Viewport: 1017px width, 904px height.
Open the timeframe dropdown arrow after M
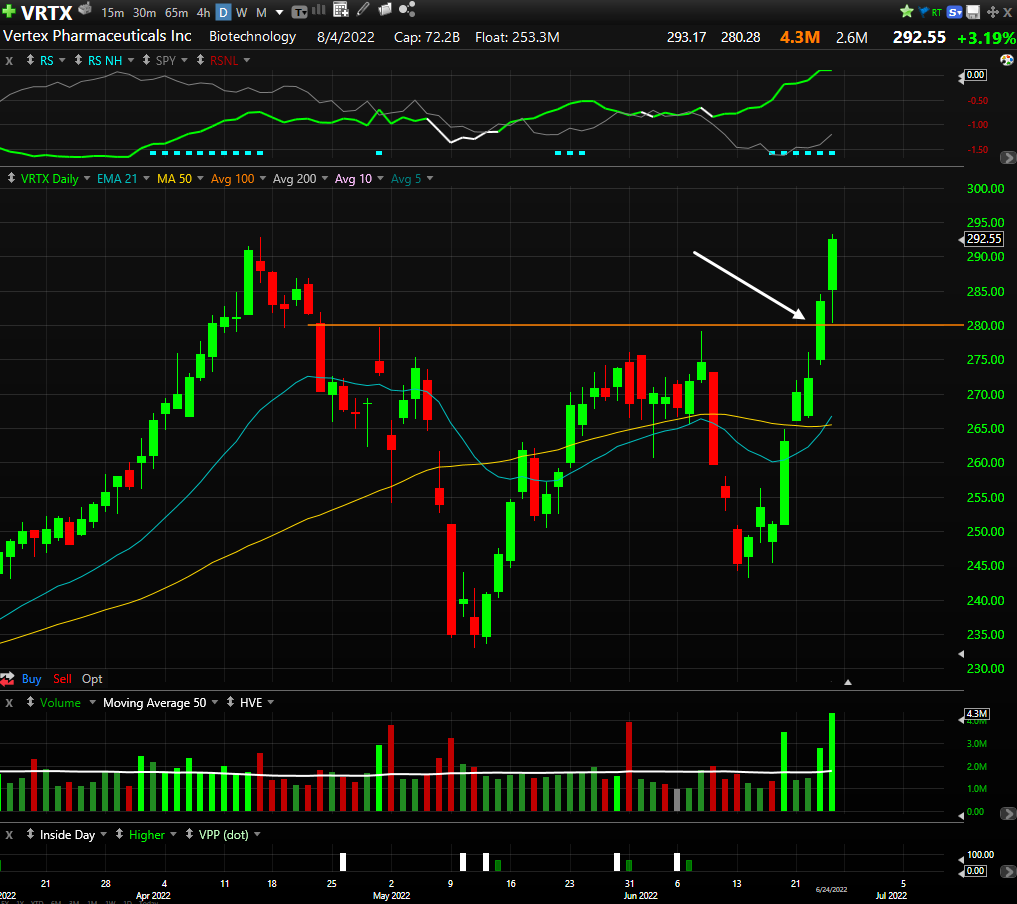click(x=280, y=12)
